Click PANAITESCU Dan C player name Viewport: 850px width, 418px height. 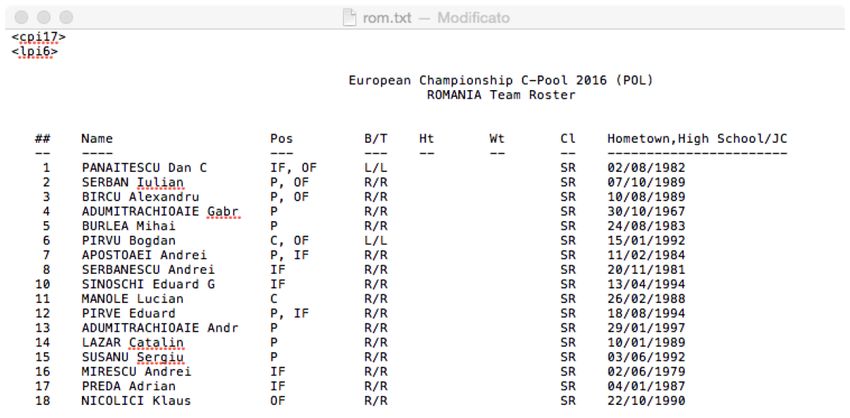[144, 168]
